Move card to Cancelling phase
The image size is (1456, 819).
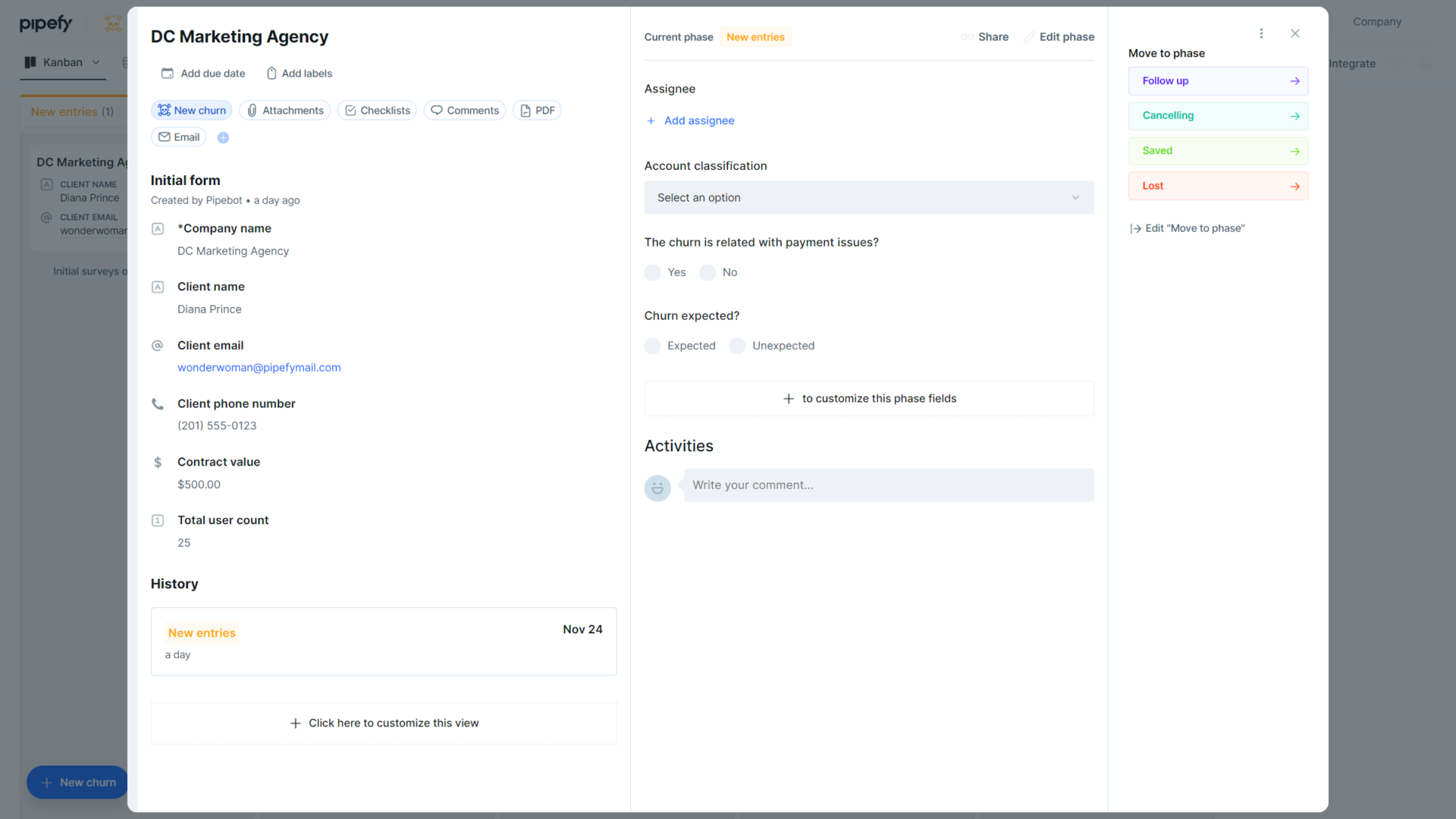tap(1217, 115)
